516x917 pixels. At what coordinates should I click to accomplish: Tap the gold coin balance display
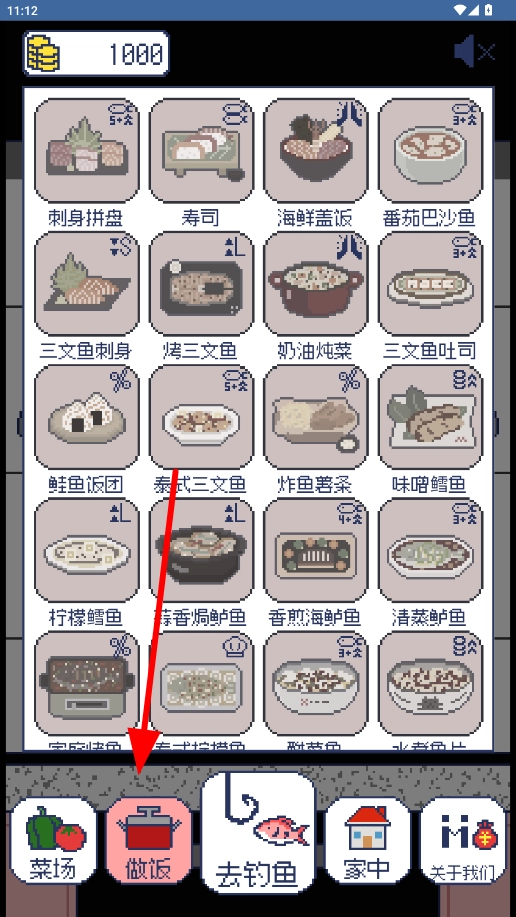(96, 54)
